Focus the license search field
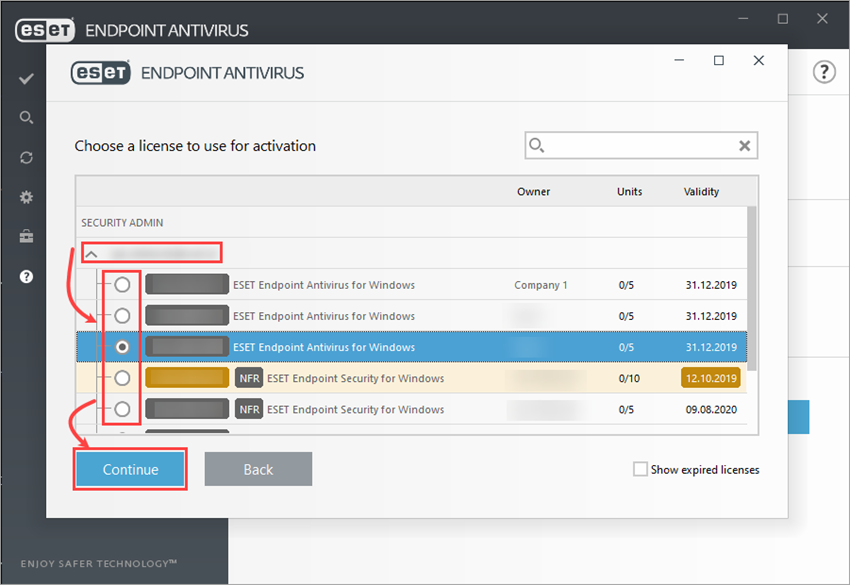The height and width of the screenshot is (585, 850). [x=641, y=145]
